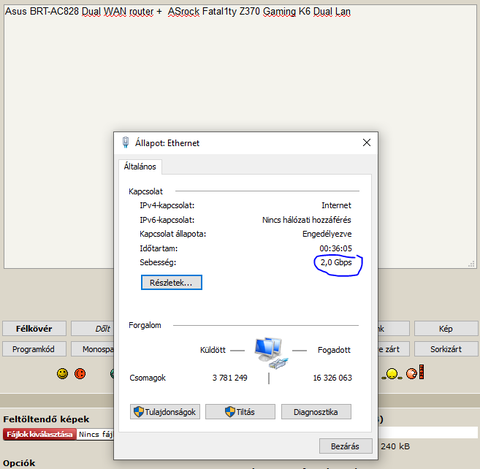Click the Nincs hálózati hozzáférés IPv6 value
Viewport: 480px width, 469px height.
pyautogui.click(x=307, y=220)
